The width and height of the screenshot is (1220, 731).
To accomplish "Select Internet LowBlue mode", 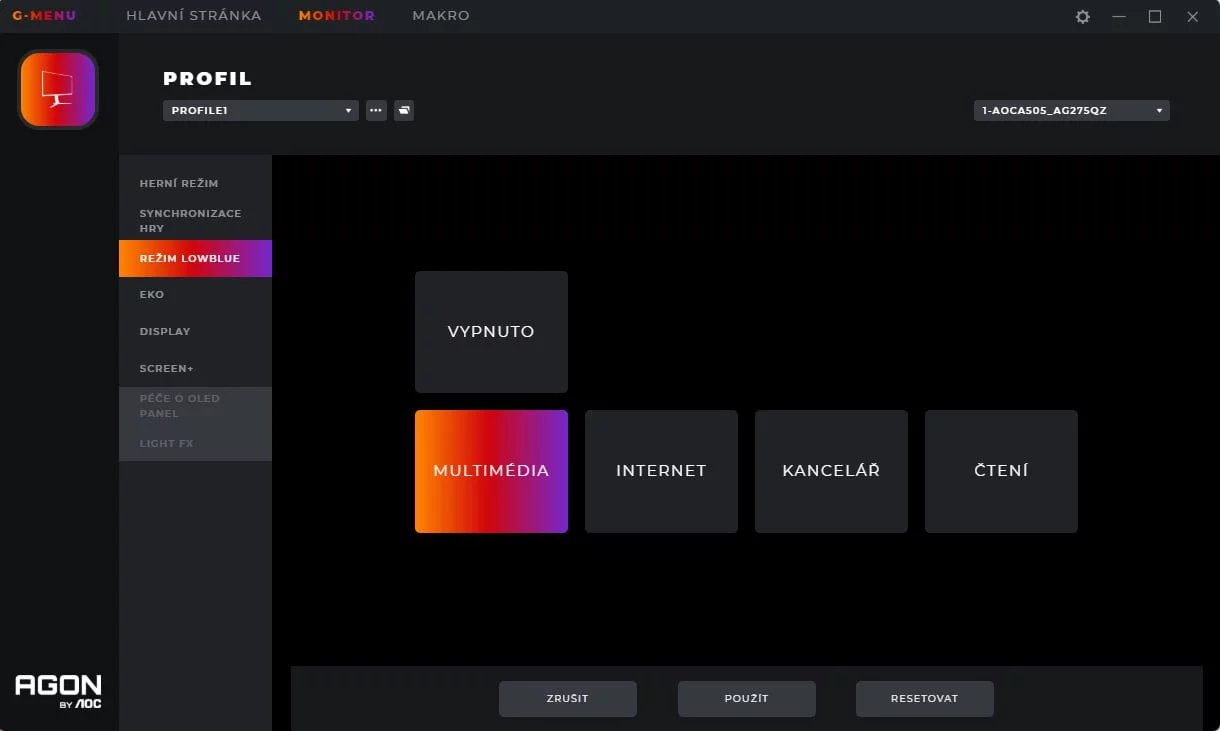I will [x=661, y=471].
